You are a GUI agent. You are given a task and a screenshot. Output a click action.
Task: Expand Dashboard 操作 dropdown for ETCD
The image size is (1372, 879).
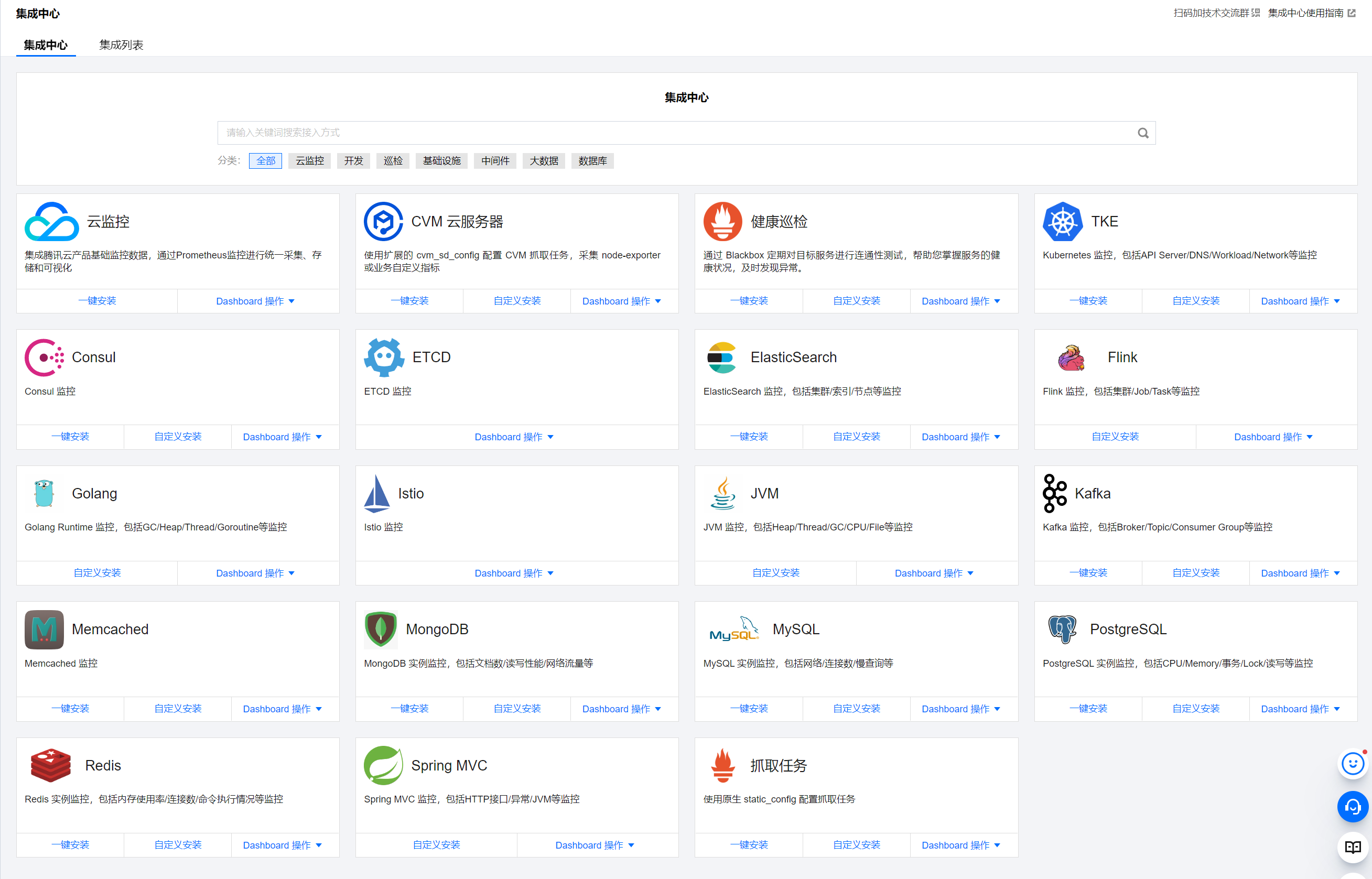pos(514,437)
